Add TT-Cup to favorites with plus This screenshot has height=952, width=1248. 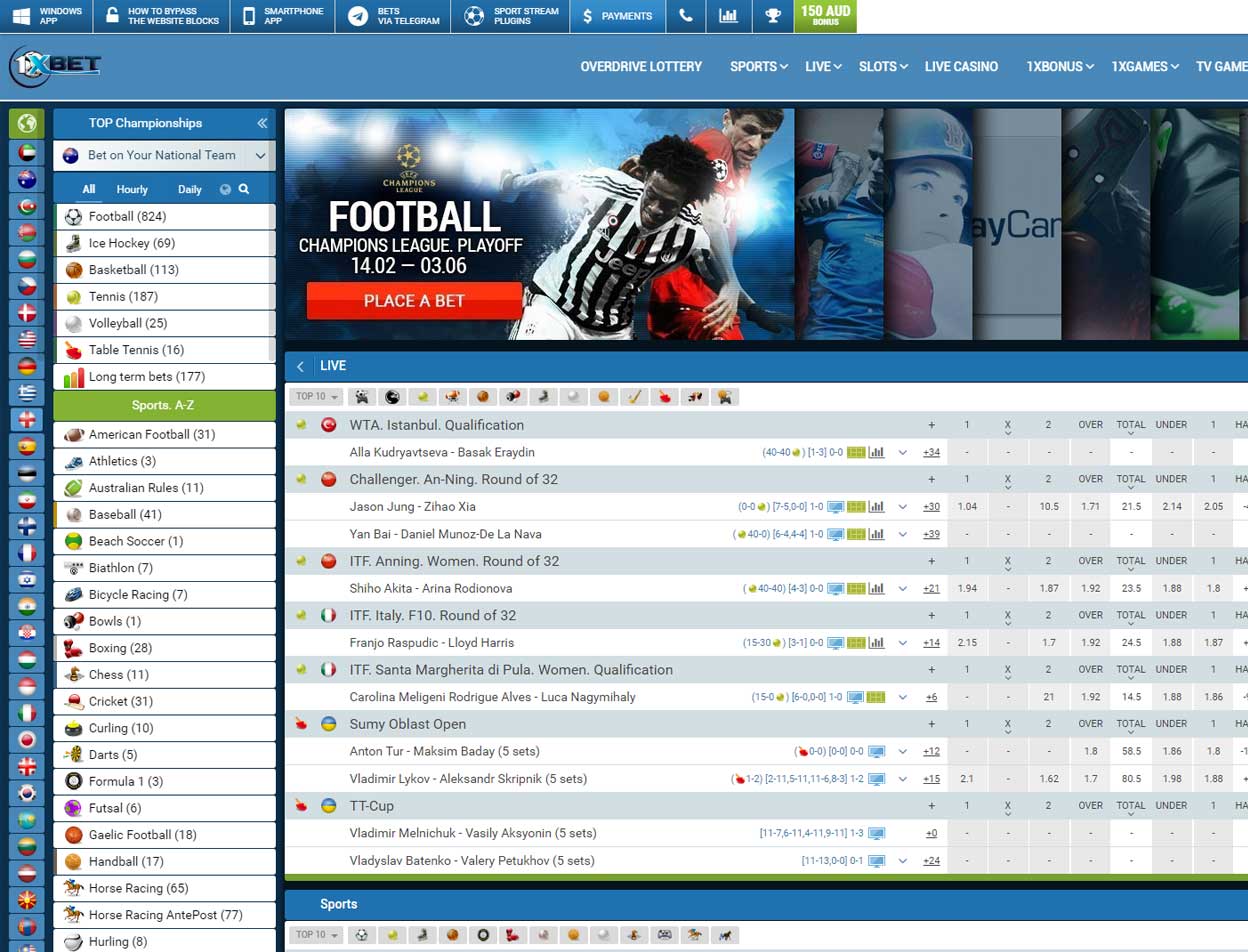[x=932, y=806]
